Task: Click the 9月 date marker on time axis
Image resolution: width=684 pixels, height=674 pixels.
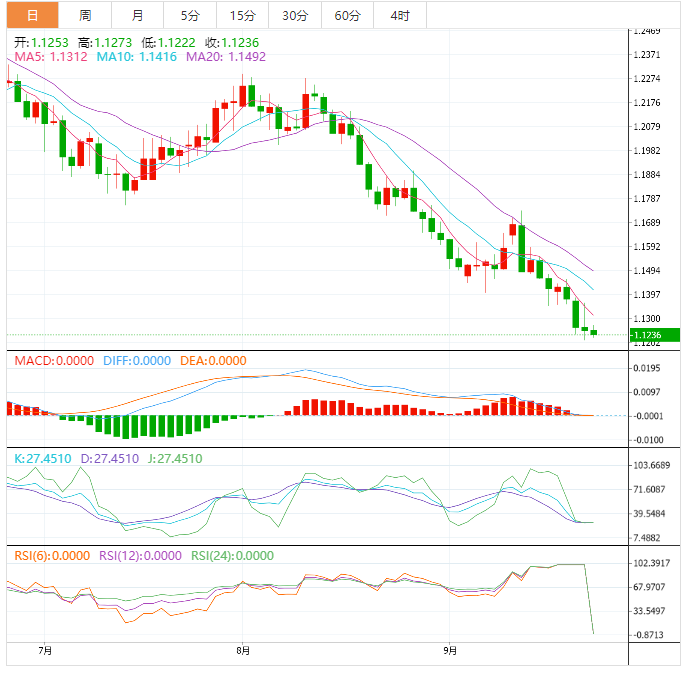Action: point(450,651)
